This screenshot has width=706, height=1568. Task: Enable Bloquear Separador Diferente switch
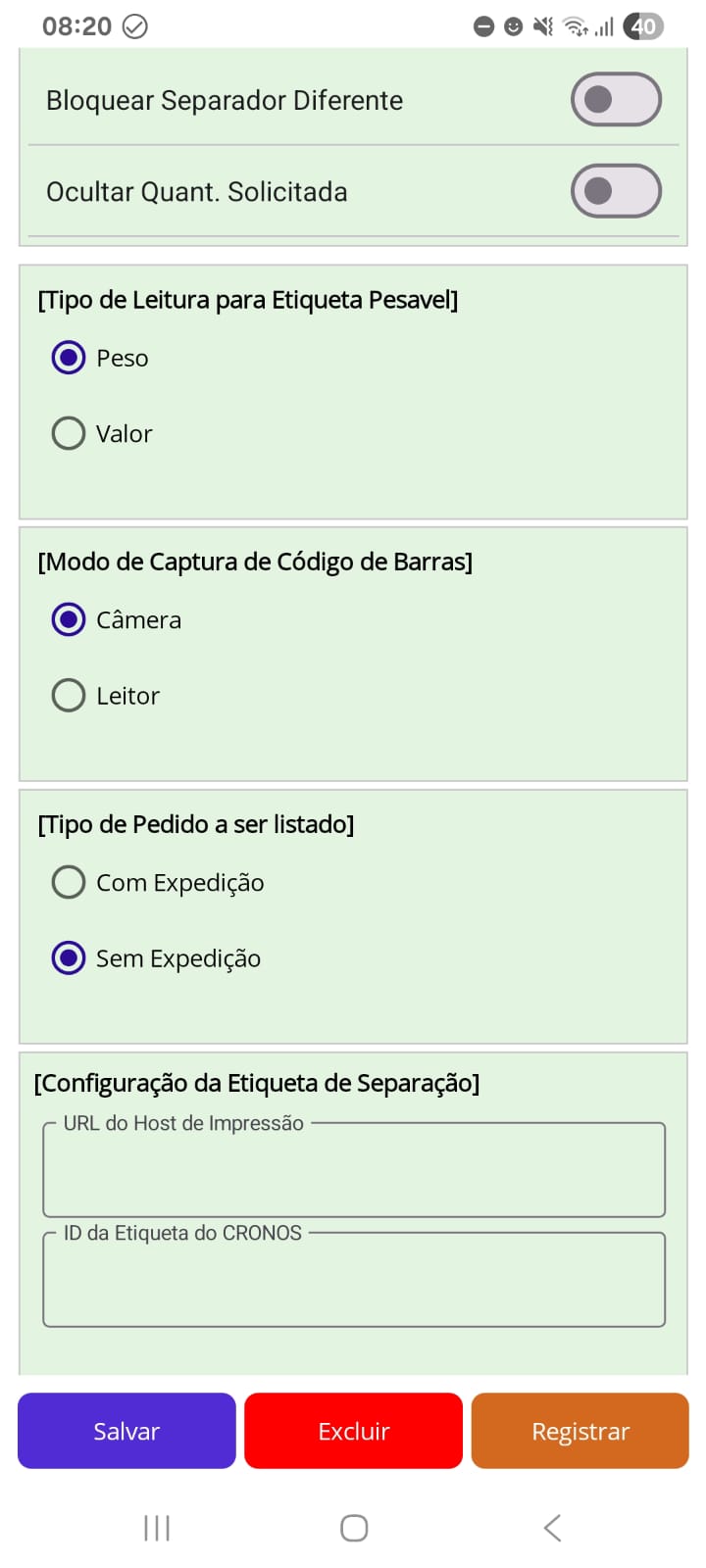tap(616, 99)
